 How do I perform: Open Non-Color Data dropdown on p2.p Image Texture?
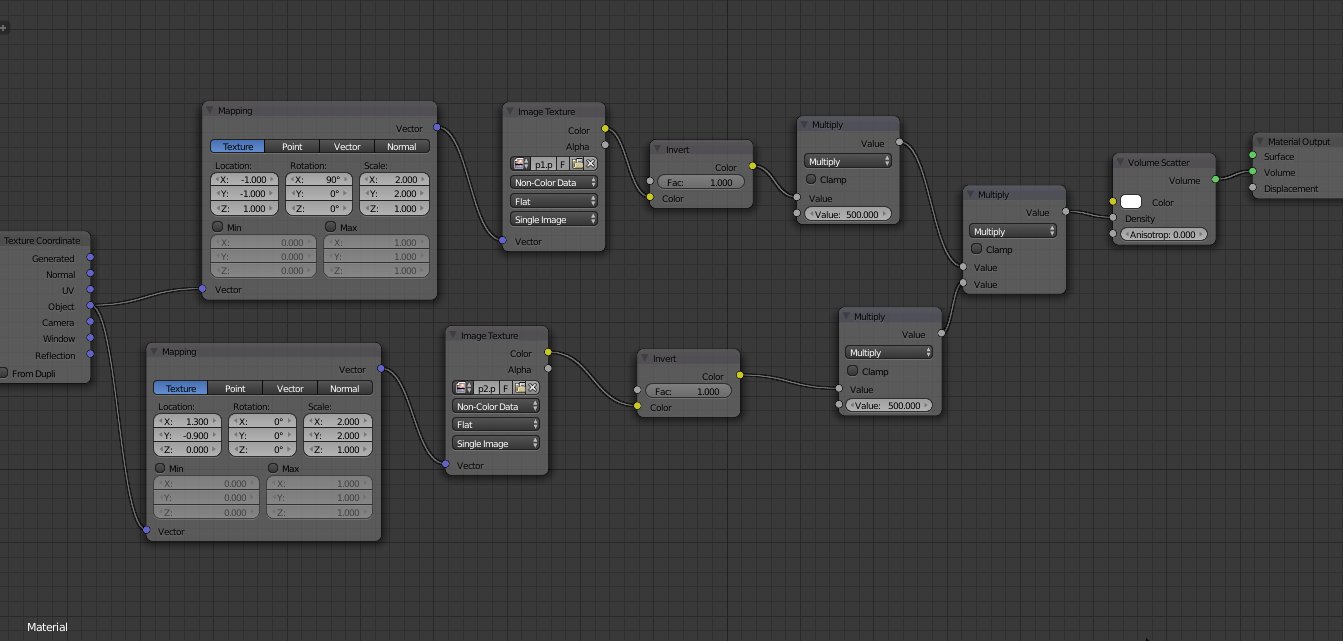tap(497, 407)
